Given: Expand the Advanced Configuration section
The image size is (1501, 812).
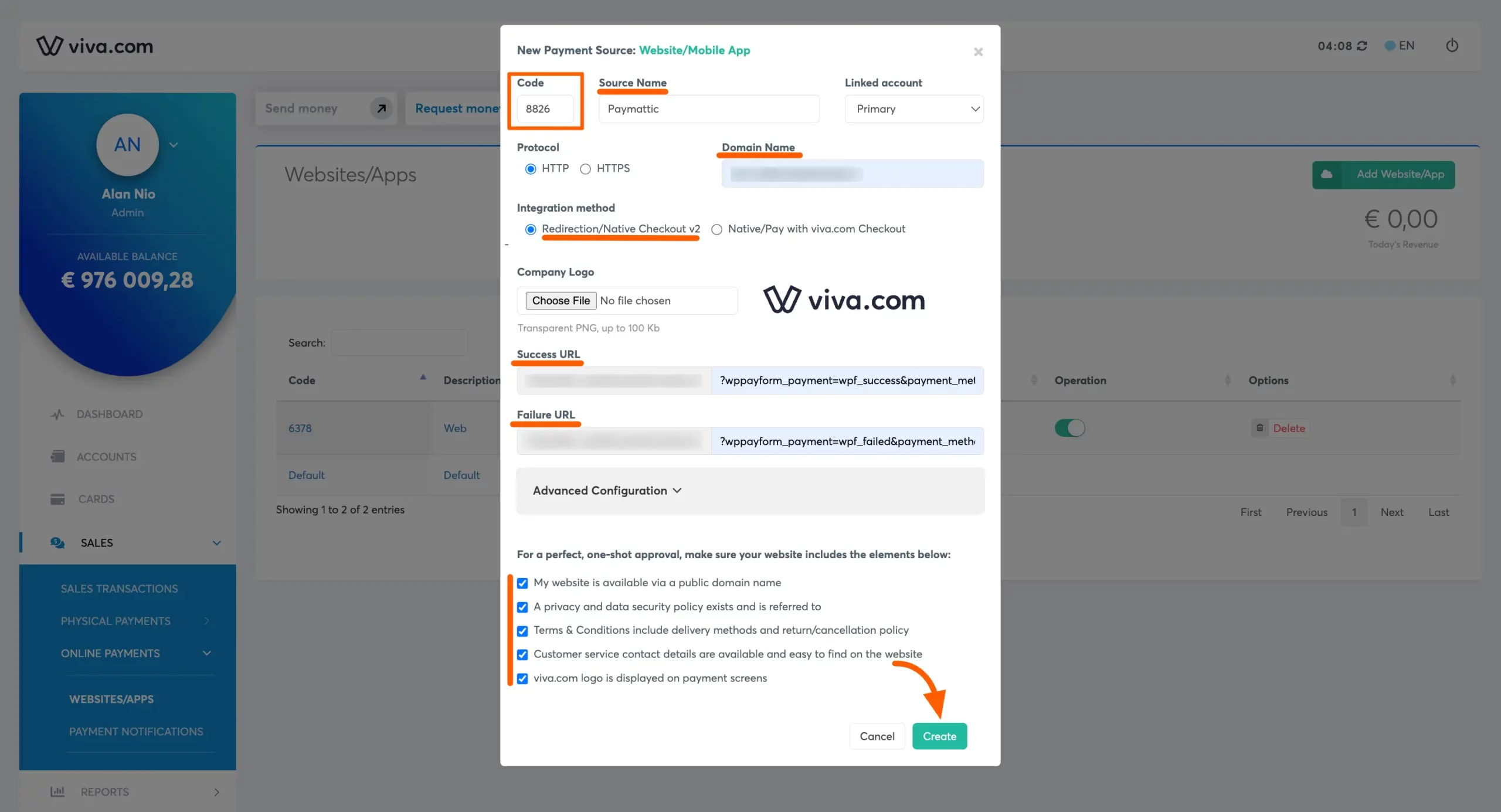Looking at the screenshot, I should click(606, 491).
